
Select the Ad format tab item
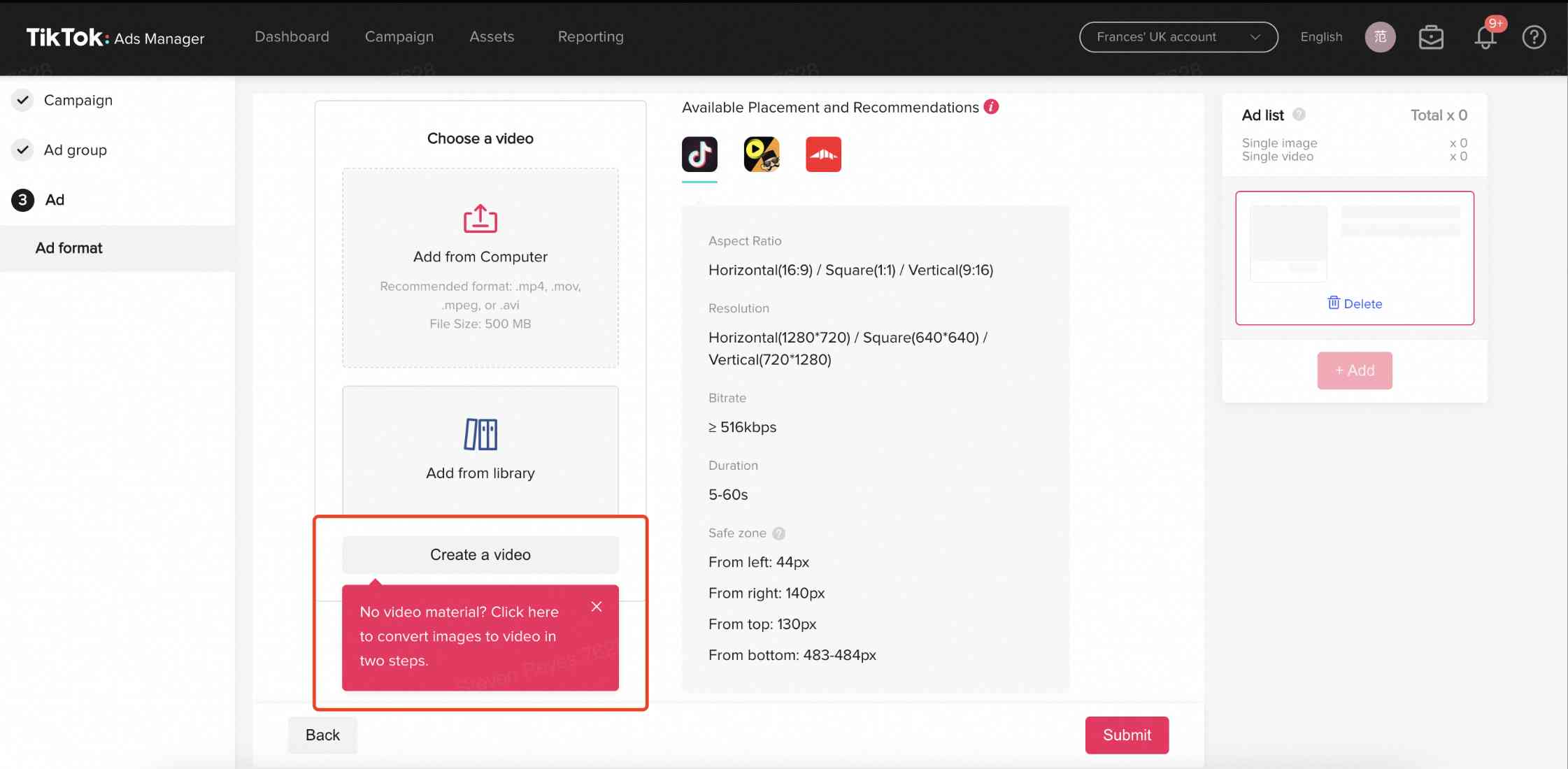click(68, 247)
